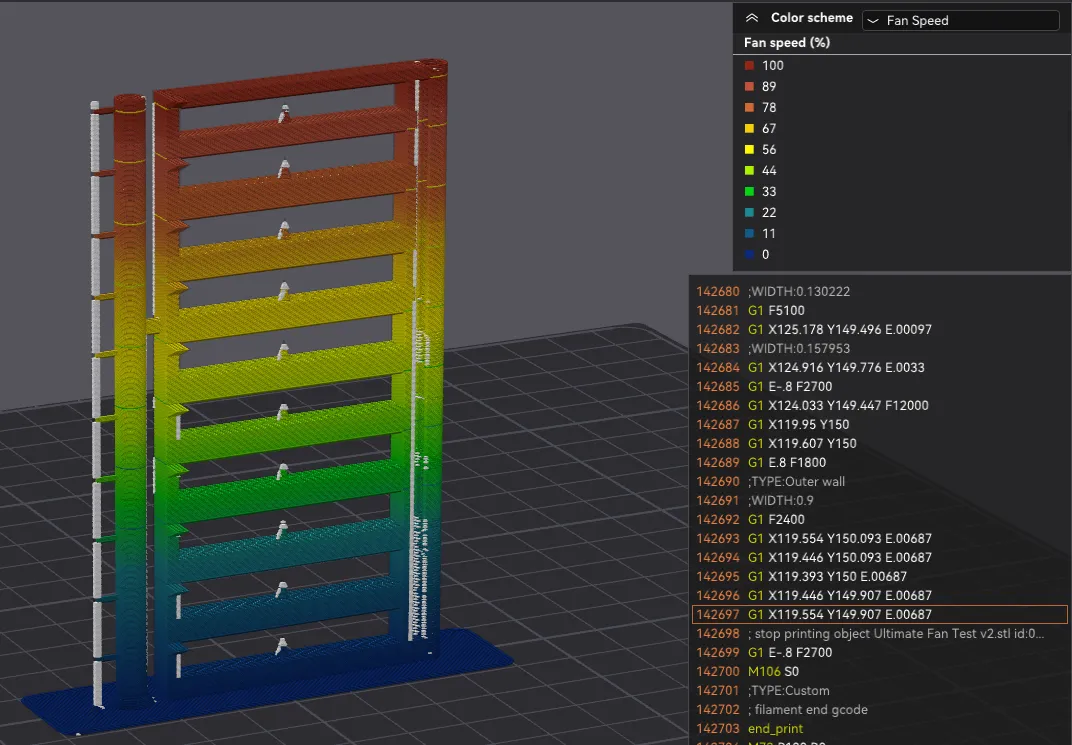Select the 89% fan speed legend swatch
This screenshot has height=745, width=1072.
point(749,87)
